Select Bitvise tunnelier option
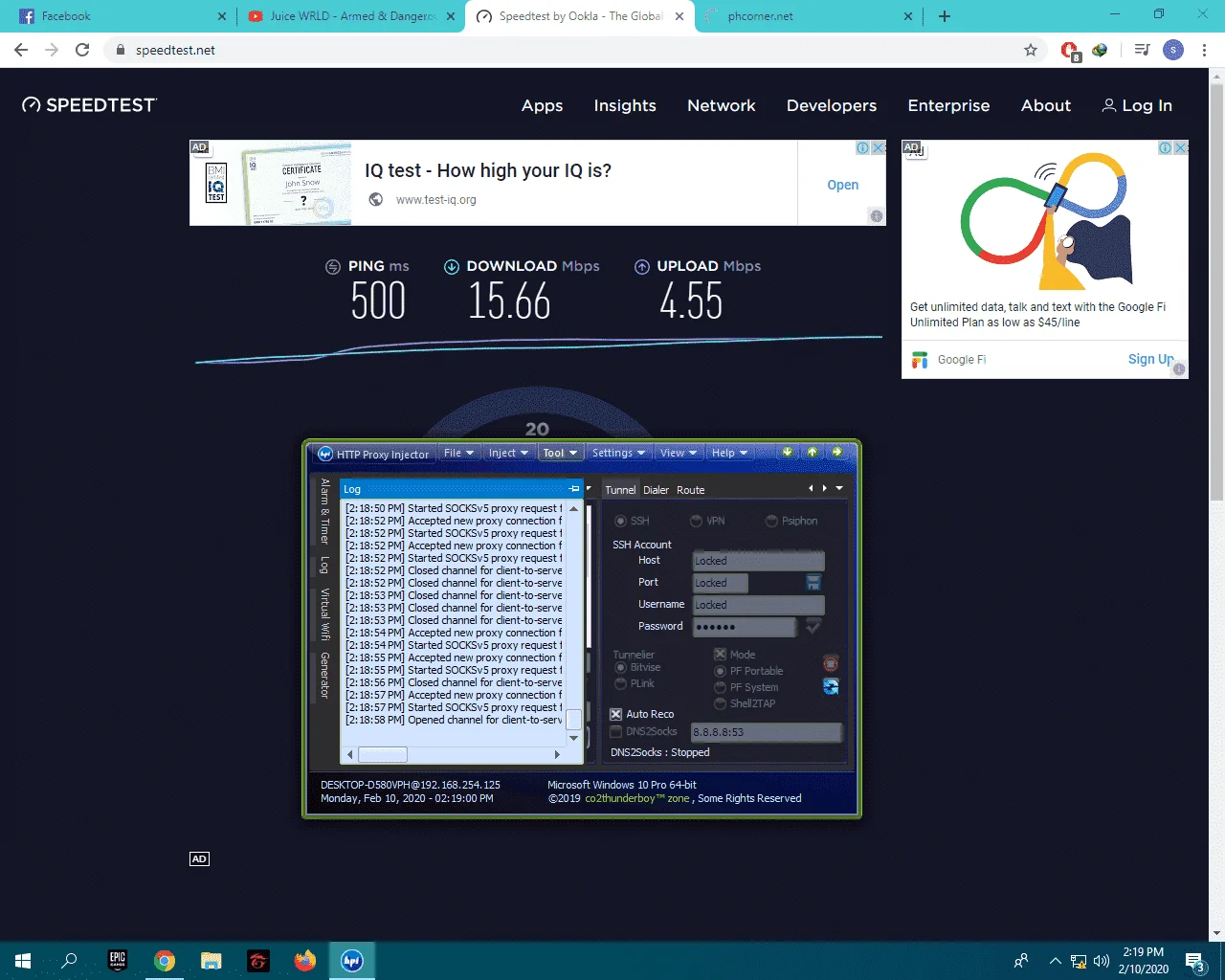This screenshot has height=980, width=1225. (x=621, y=667)
